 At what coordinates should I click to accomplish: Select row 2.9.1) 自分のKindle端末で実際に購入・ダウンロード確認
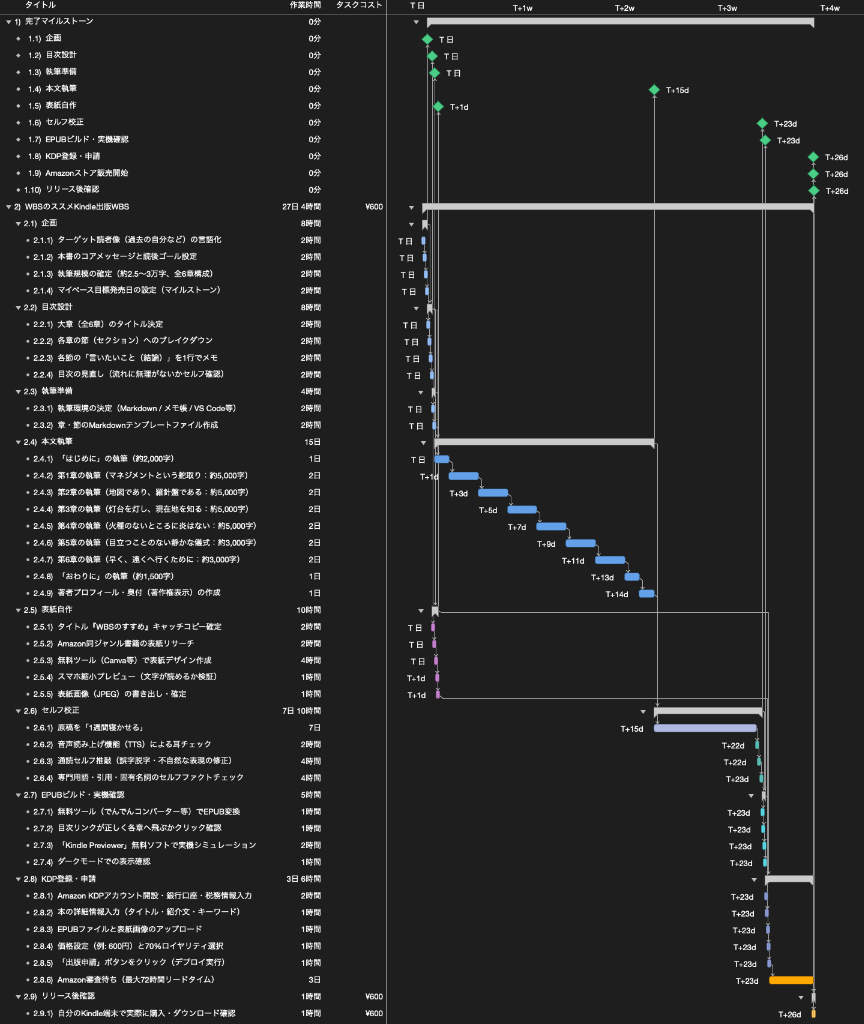point(193,1014)
